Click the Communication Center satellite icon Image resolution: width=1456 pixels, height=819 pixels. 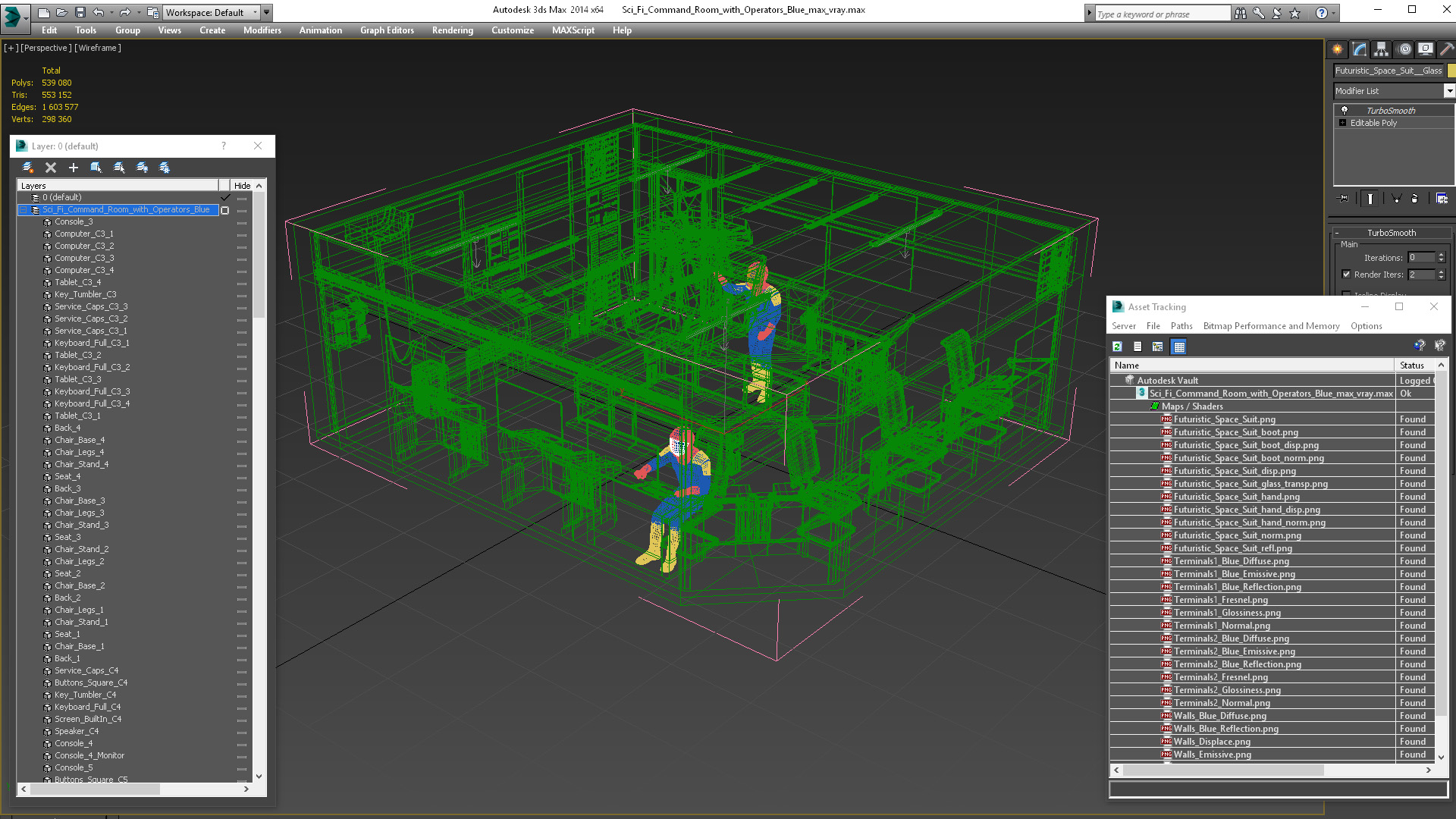[x=1277, y=13]
